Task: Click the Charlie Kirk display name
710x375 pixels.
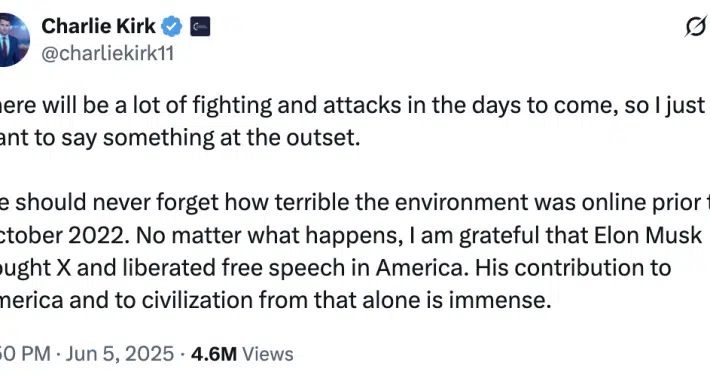Action: [98, 26]
